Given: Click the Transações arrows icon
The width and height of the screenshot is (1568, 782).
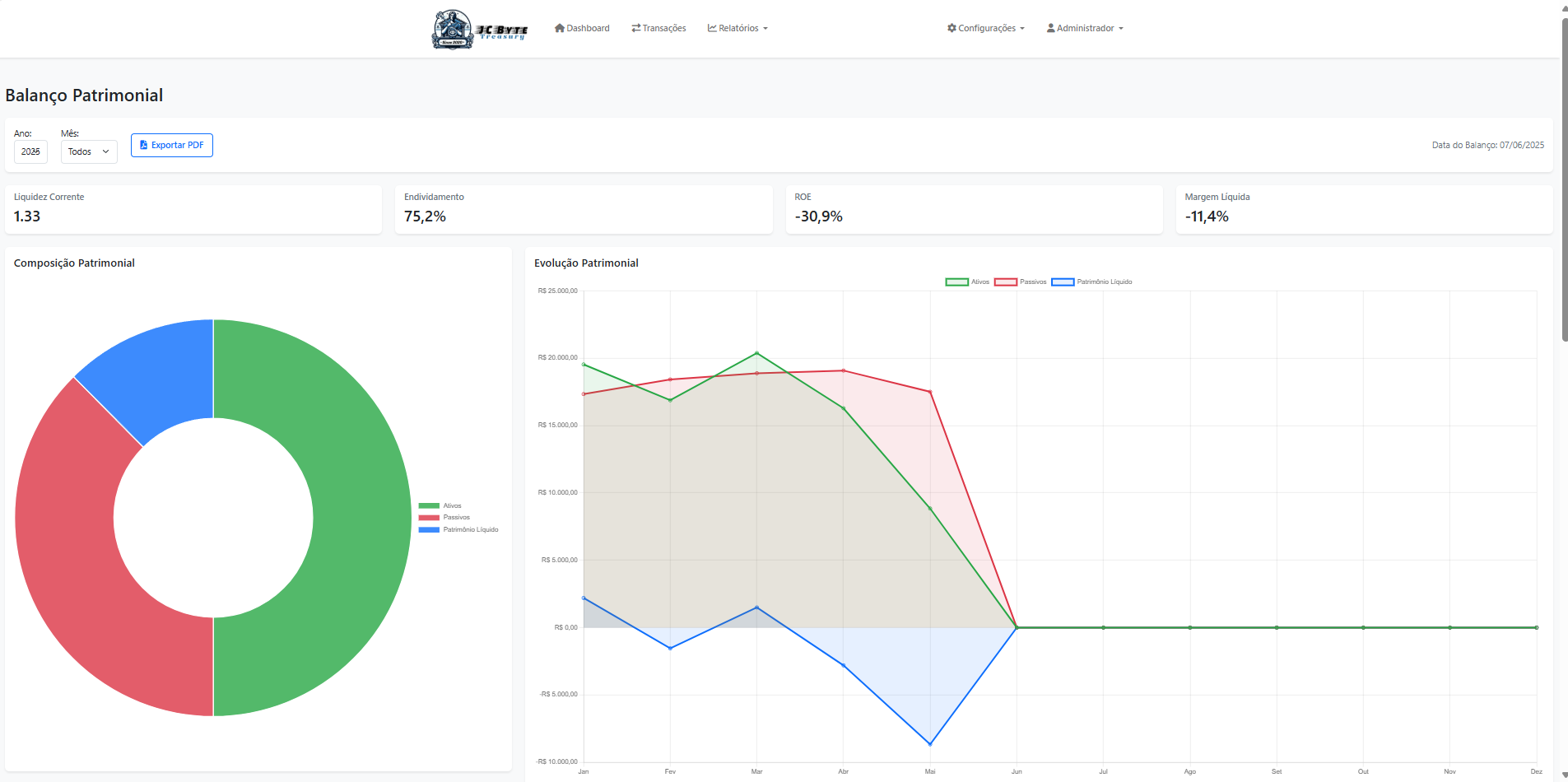Looking at the screenshot, I should coord(636,28).
